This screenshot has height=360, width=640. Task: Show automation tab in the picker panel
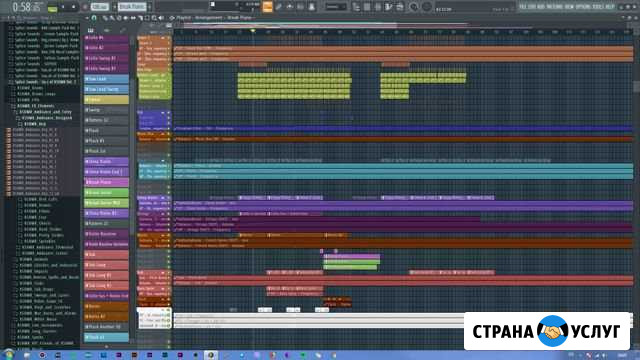pos(122,30)
